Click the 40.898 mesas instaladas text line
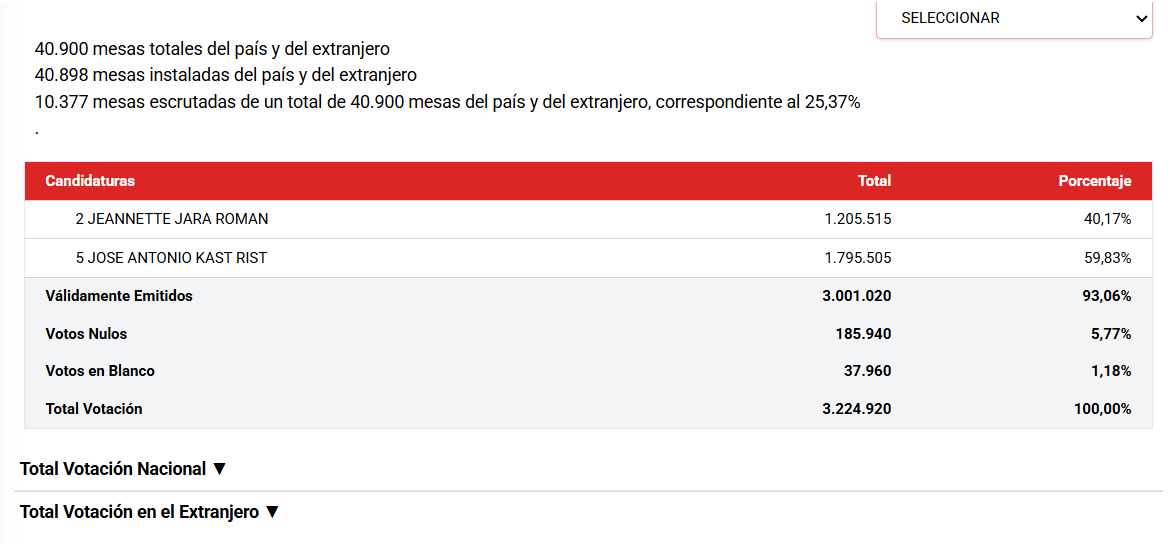This screenshot has width=1175, height=544. click(x=225, y=75)
